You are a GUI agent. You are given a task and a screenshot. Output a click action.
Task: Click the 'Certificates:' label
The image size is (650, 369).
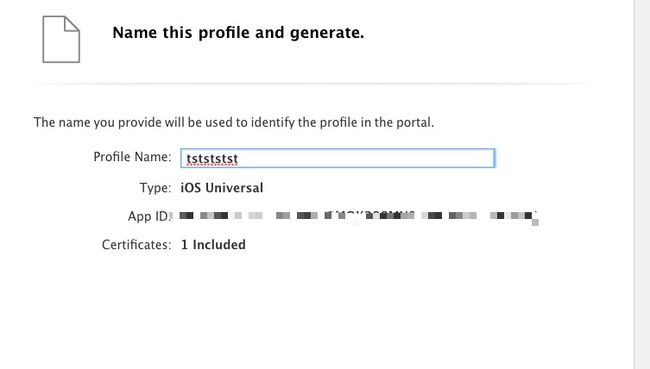(x=136, y=245)
